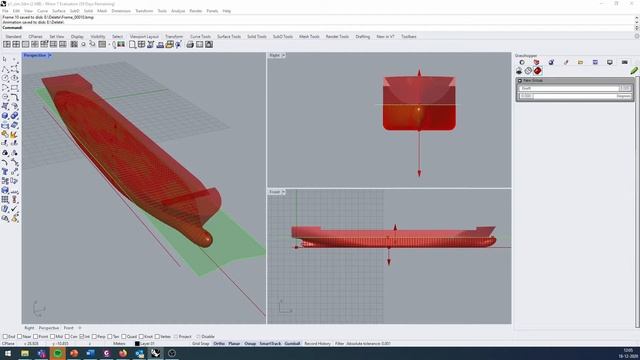Open the Windows Start menu
640x360 pixels.
coord(8,353)
